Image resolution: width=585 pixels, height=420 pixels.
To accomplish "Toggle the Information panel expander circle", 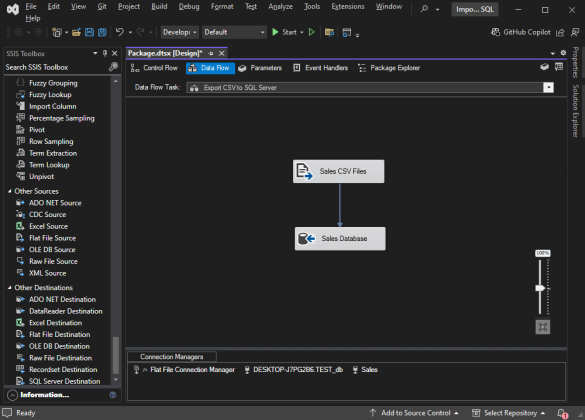I will [x=12, y=395].
